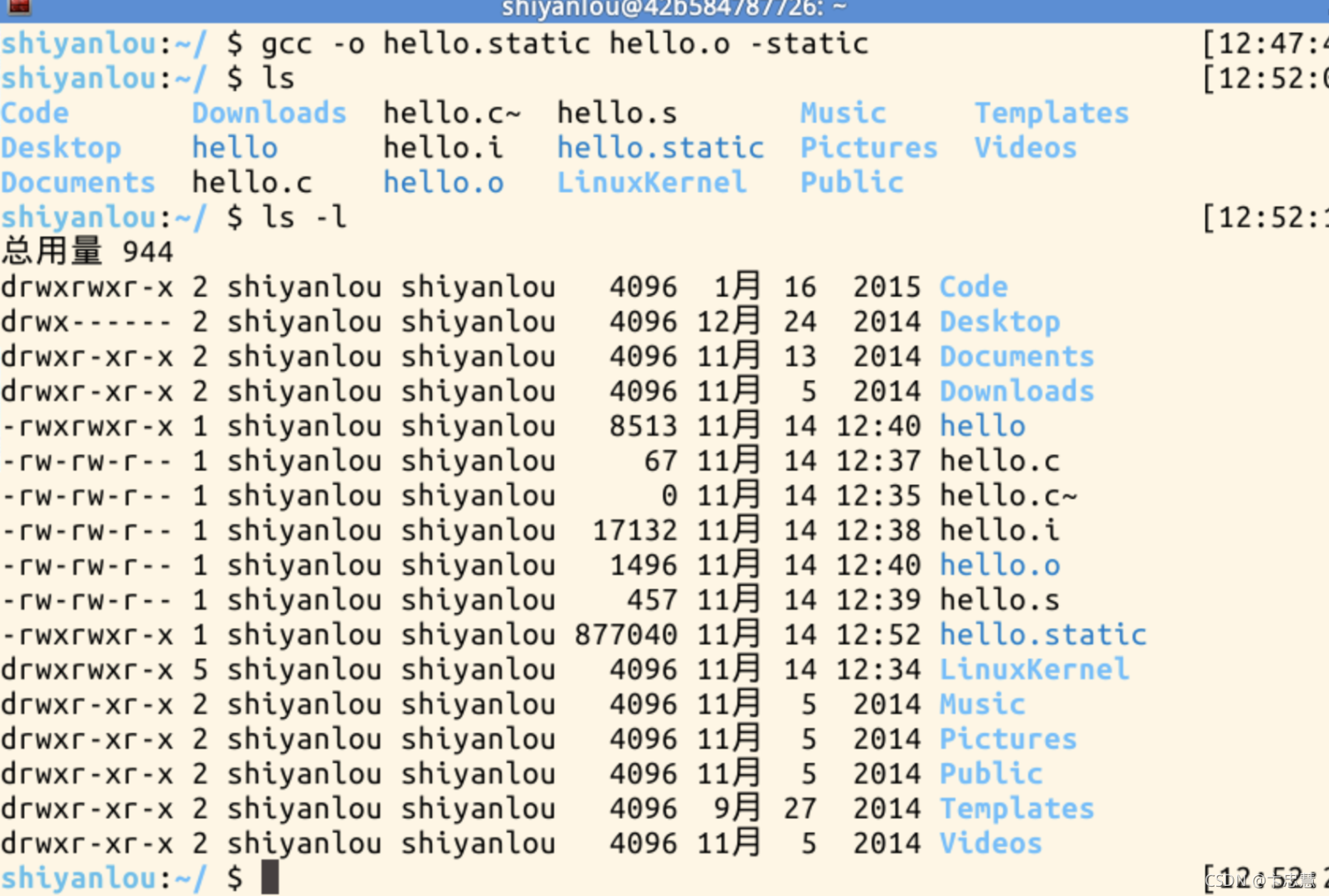The image size is (1329, 896).
Task: Click 'hello.s' in the short ls output
Action: [x=618, y=113]
